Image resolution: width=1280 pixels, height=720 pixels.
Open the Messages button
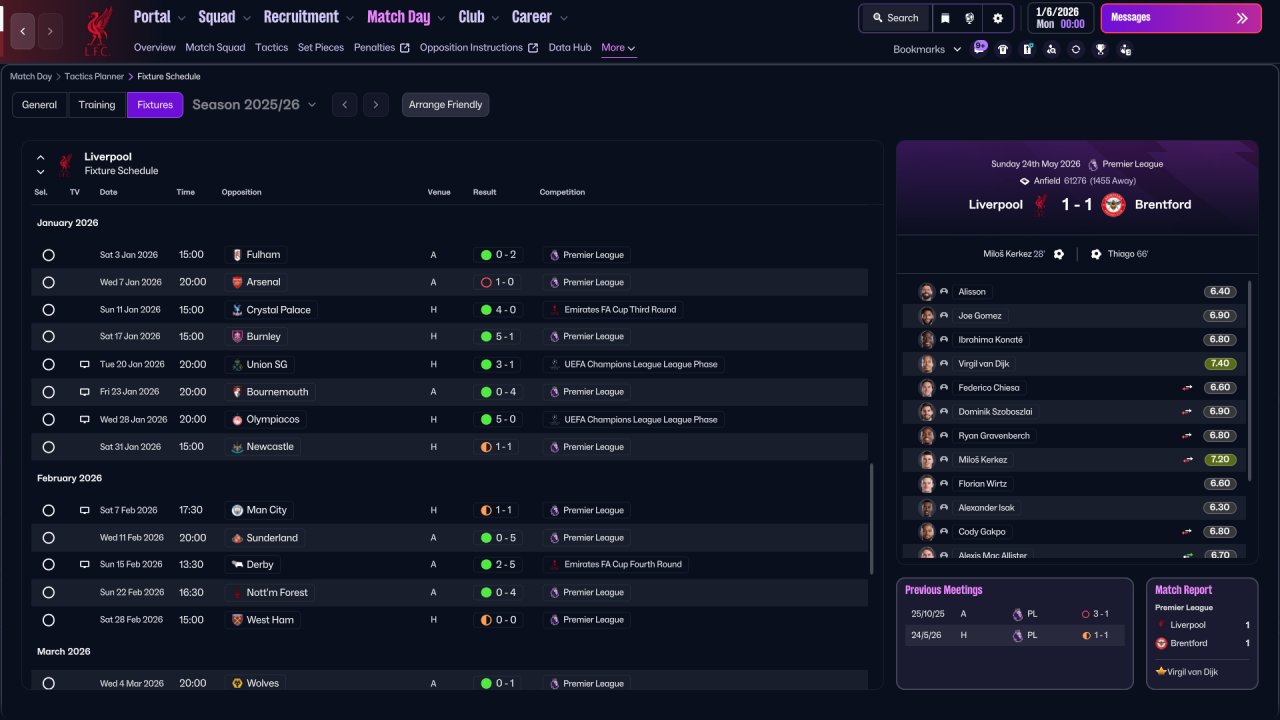1181,18
